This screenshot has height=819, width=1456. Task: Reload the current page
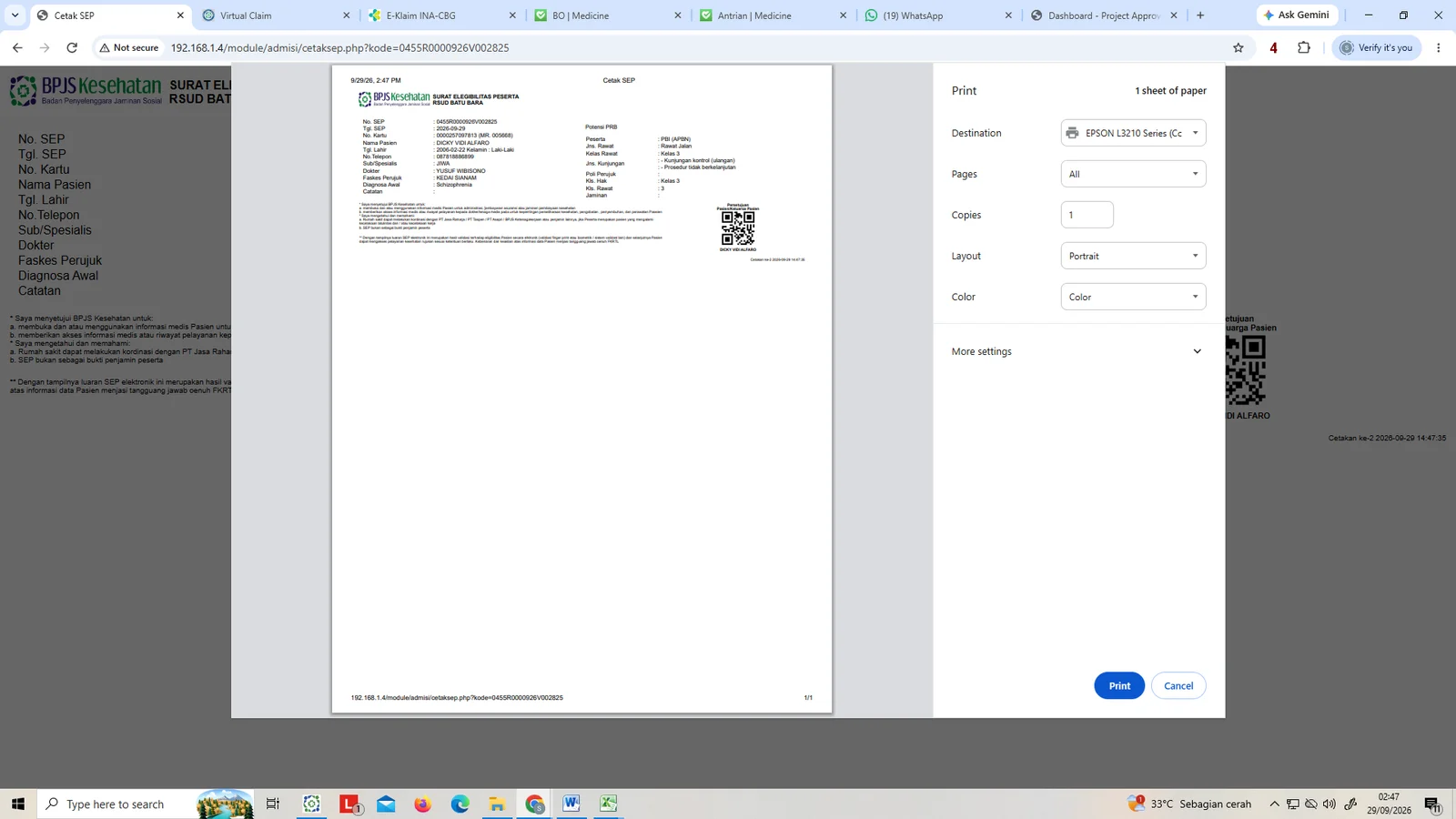(x=72, y=47)
